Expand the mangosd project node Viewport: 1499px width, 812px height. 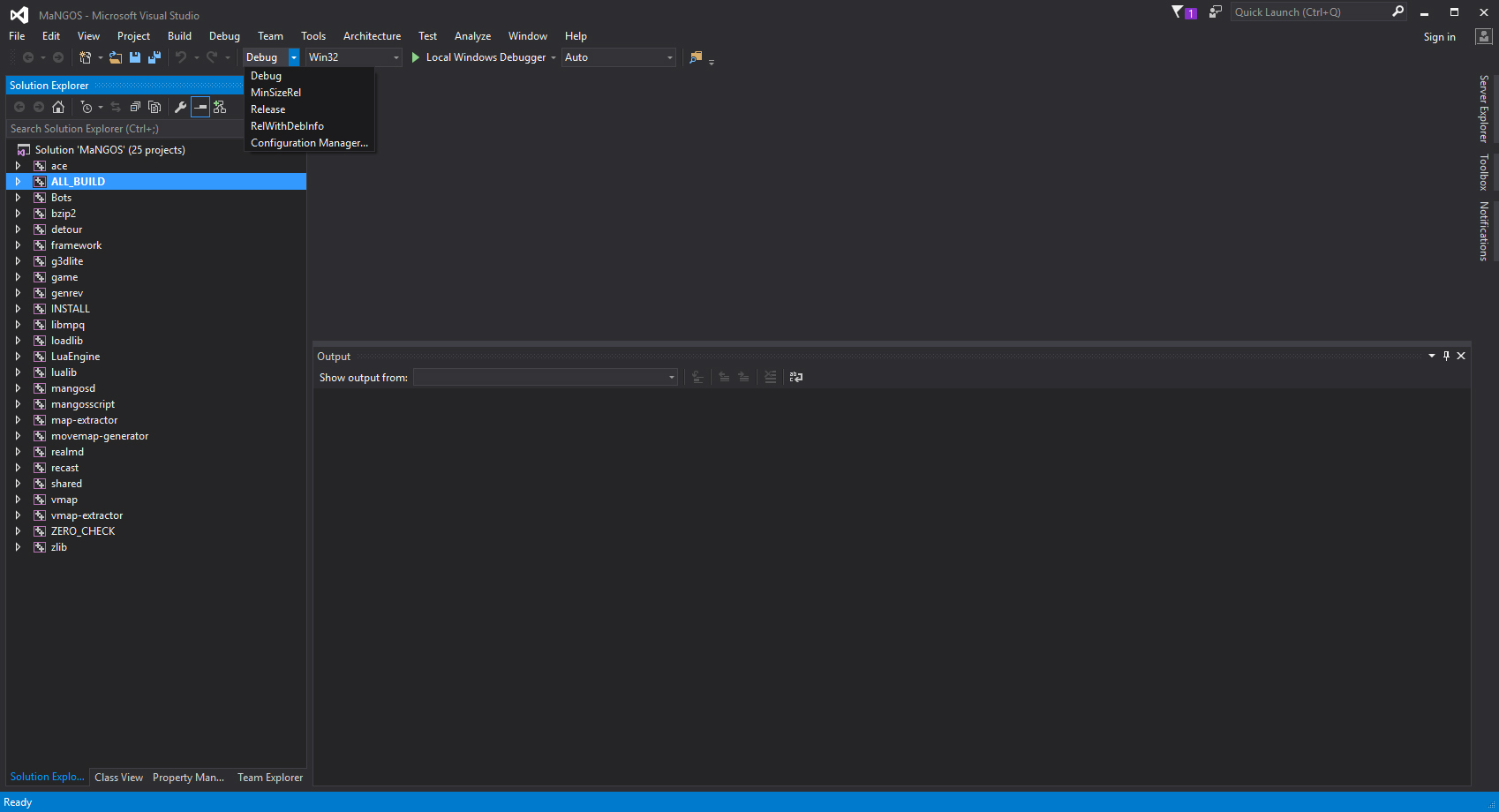tap(18, 388)
